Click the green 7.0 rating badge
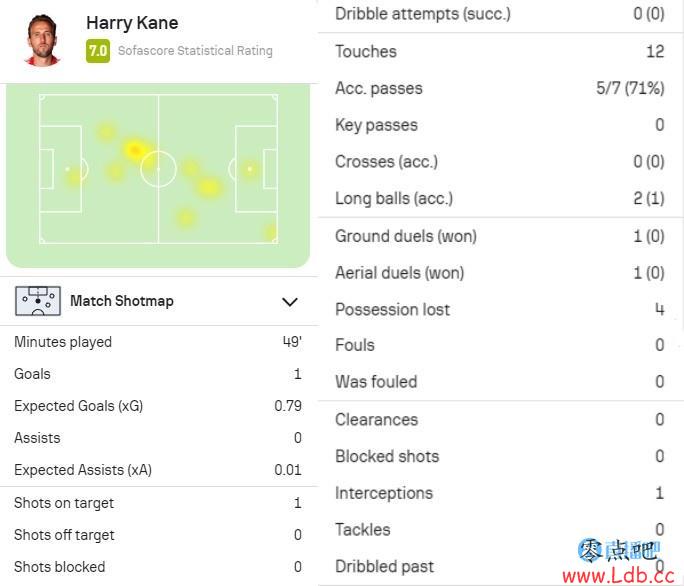 click(98, 51)
